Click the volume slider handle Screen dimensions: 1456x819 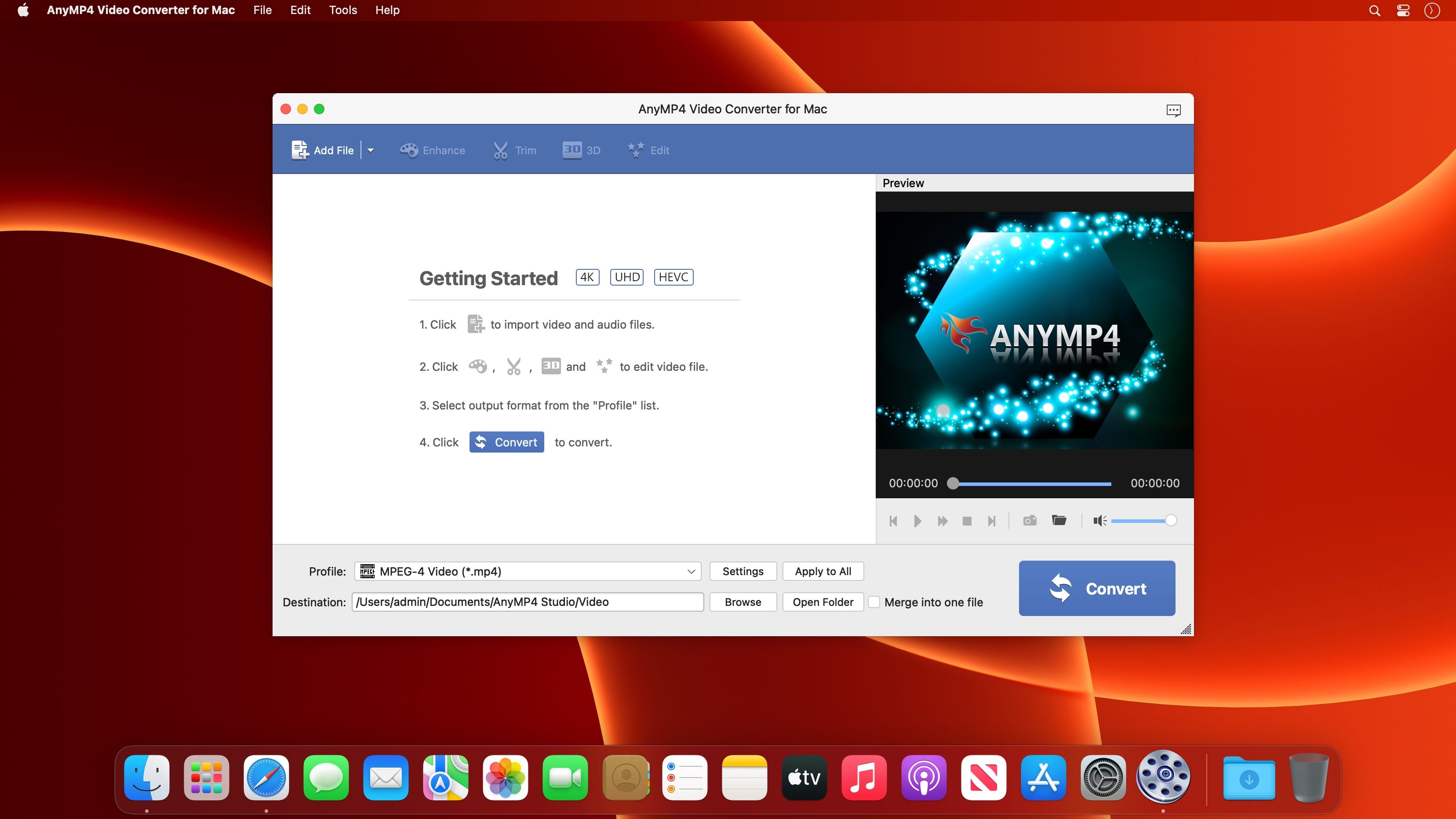click(x=1171, y=521)
